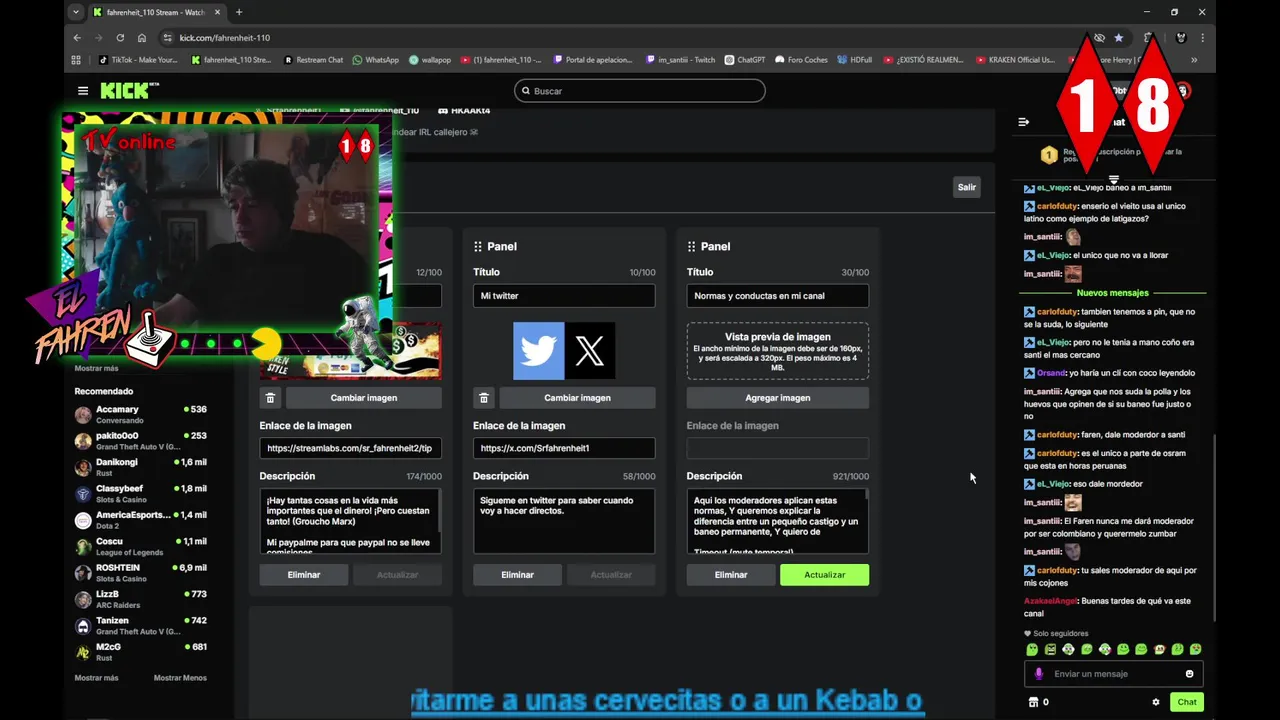Open the gifts shop icon below chat
The width and height of the screenshot is (1280, 720).
tap(1033, 702)
